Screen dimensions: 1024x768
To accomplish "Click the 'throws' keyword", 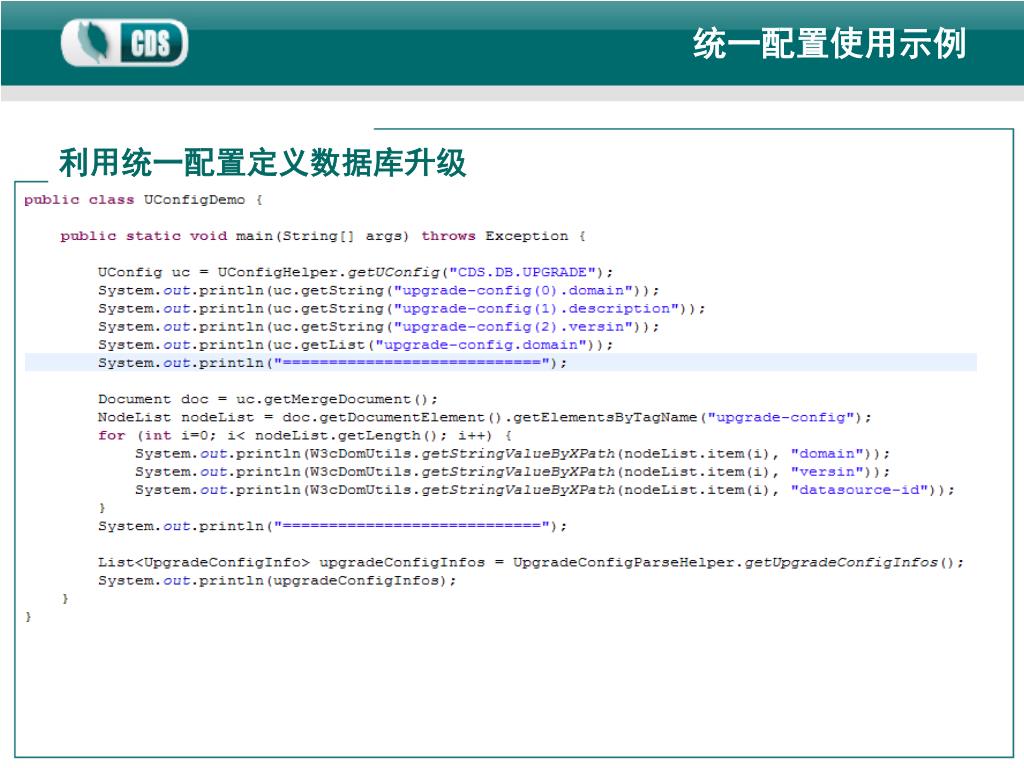I will pyautogui.click(x=448, y=236).
